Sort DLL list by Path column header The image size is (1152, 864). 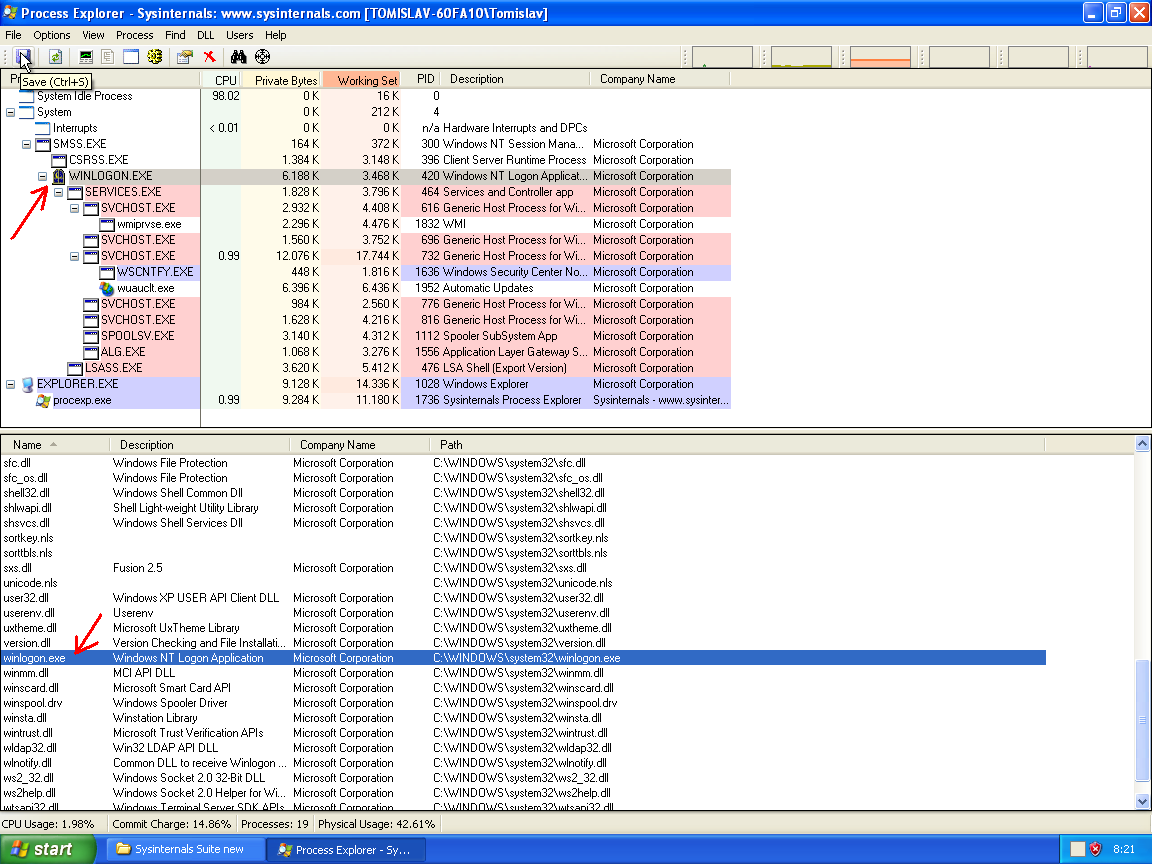tap(737, 445)
